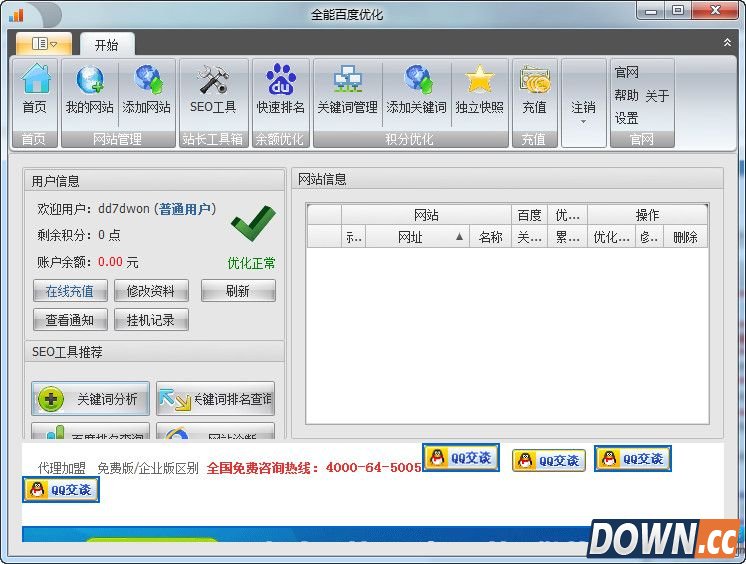The width and height of the screenshot is (746, 564).
Task: Click the 刷新 button
Action: (x=238, y=291)
